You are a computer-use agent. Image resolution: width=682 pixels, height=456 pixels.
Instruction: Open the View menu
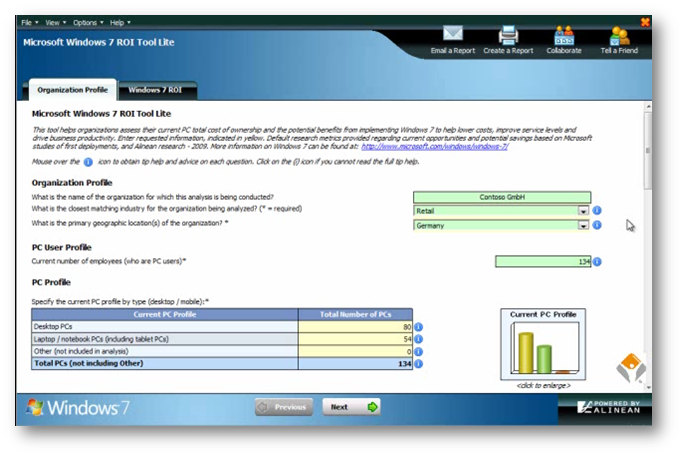[x=55, y=23]
